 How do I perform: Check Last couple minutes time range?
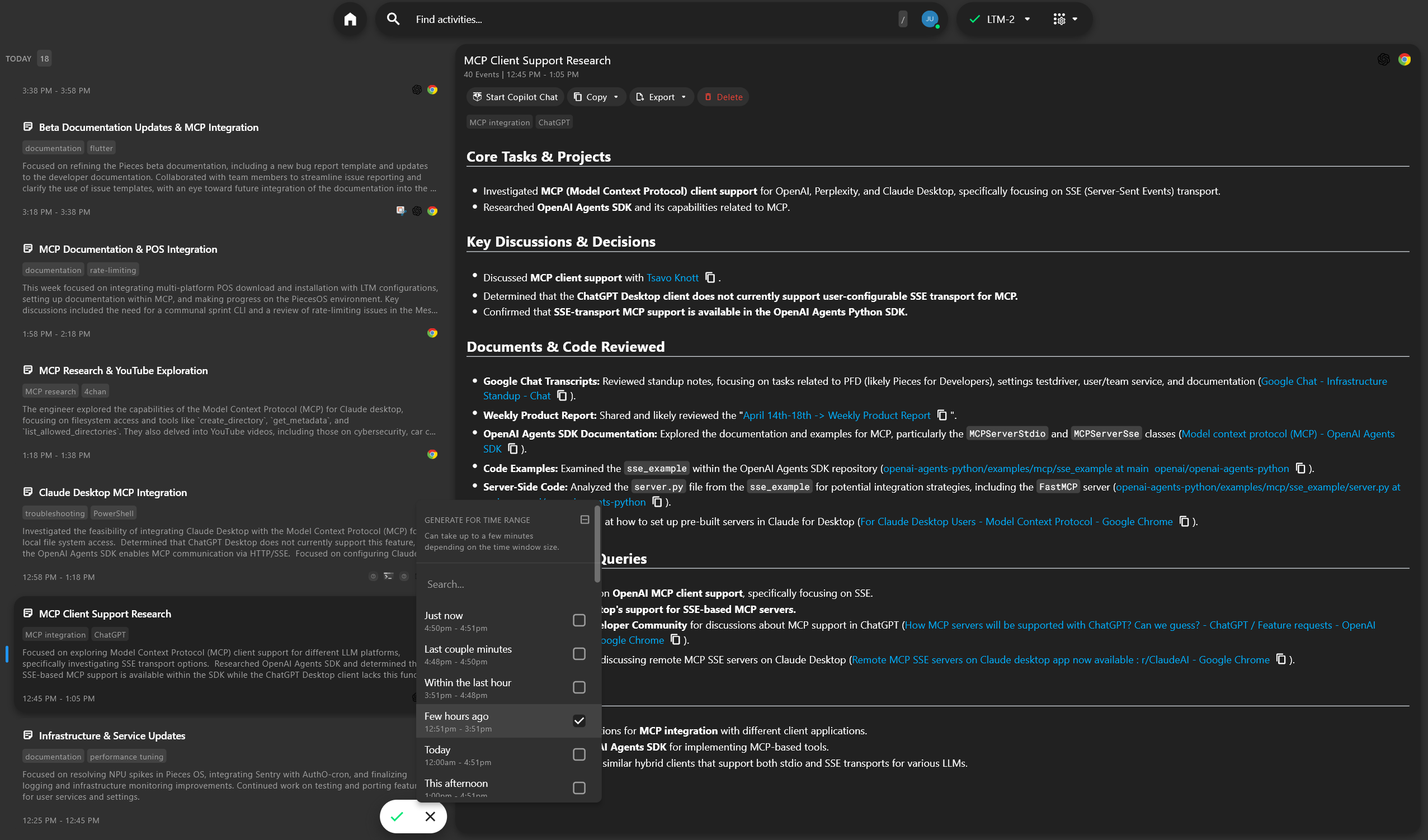point(578,654)
